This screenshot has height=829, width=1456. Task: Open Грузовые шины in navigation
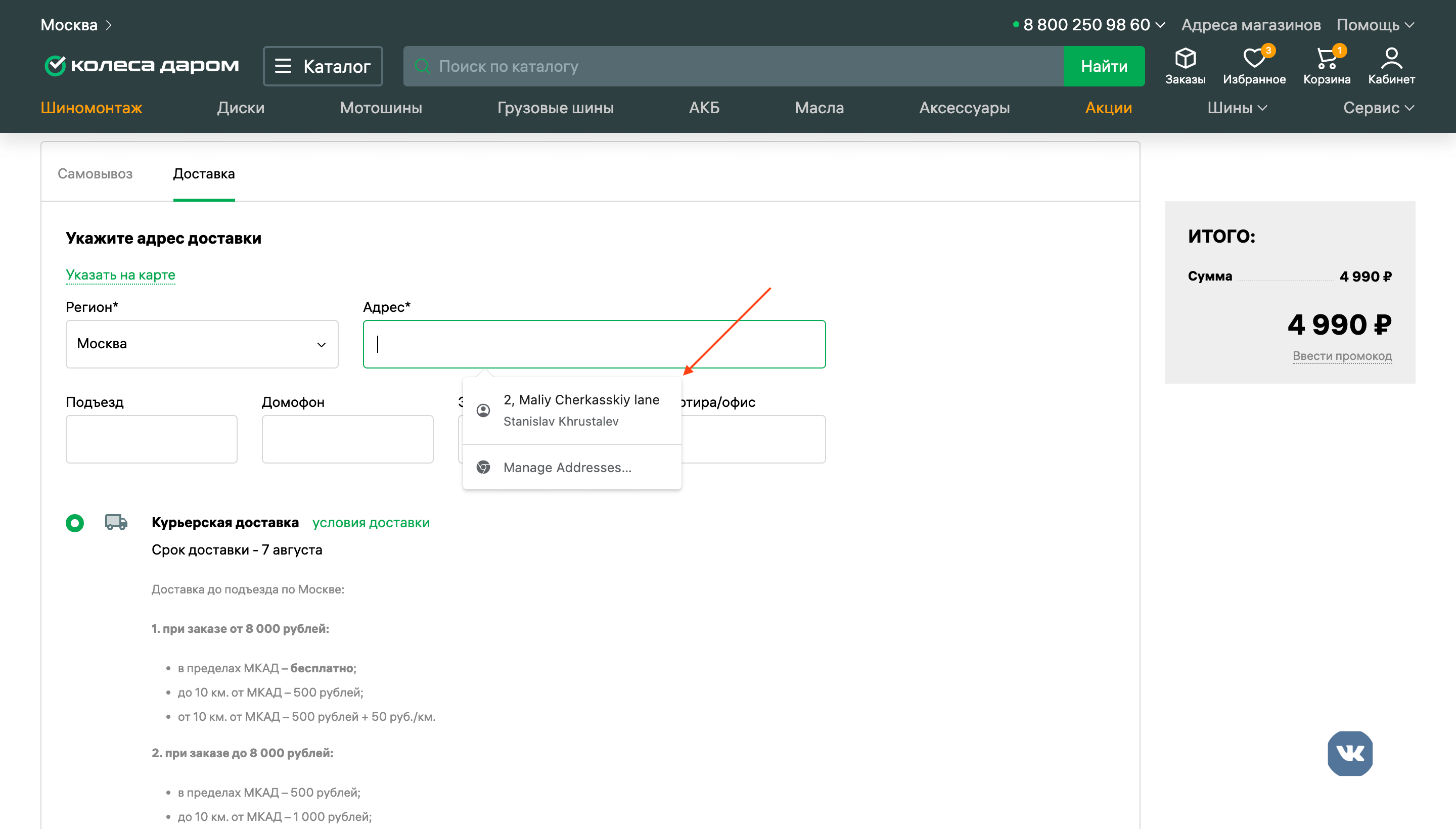click(555, 108)
